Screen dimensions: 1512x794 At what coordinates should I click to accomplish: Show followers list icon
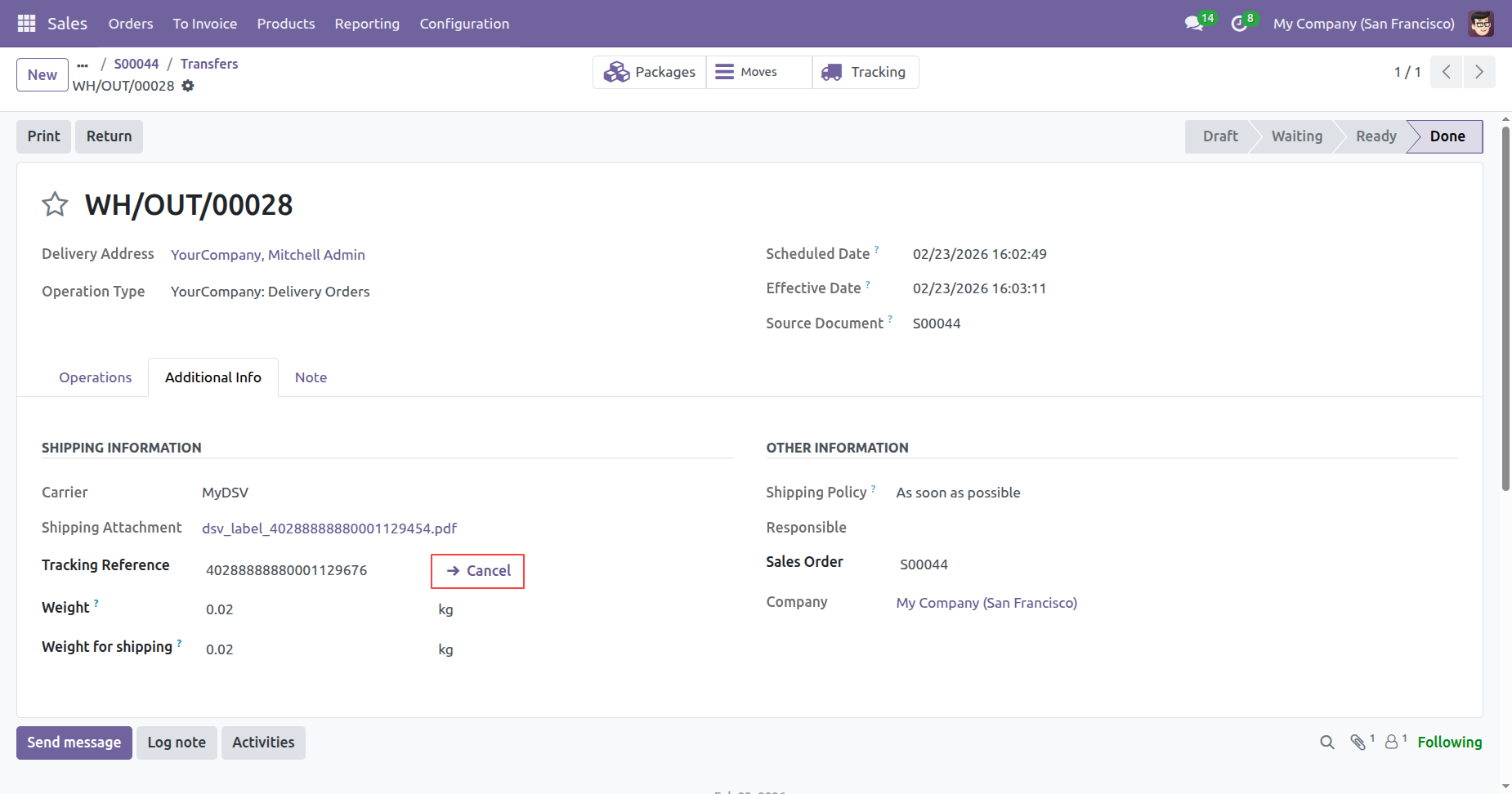pos(1392,742)
